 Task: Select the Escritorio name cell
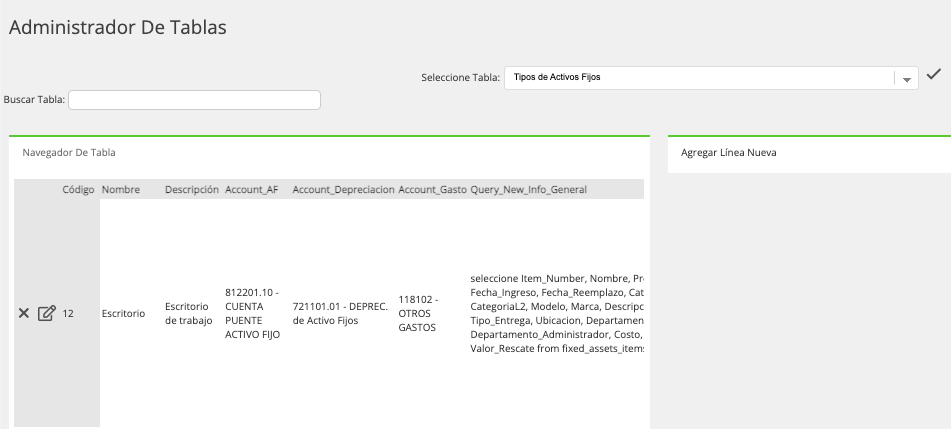point(123,314)
